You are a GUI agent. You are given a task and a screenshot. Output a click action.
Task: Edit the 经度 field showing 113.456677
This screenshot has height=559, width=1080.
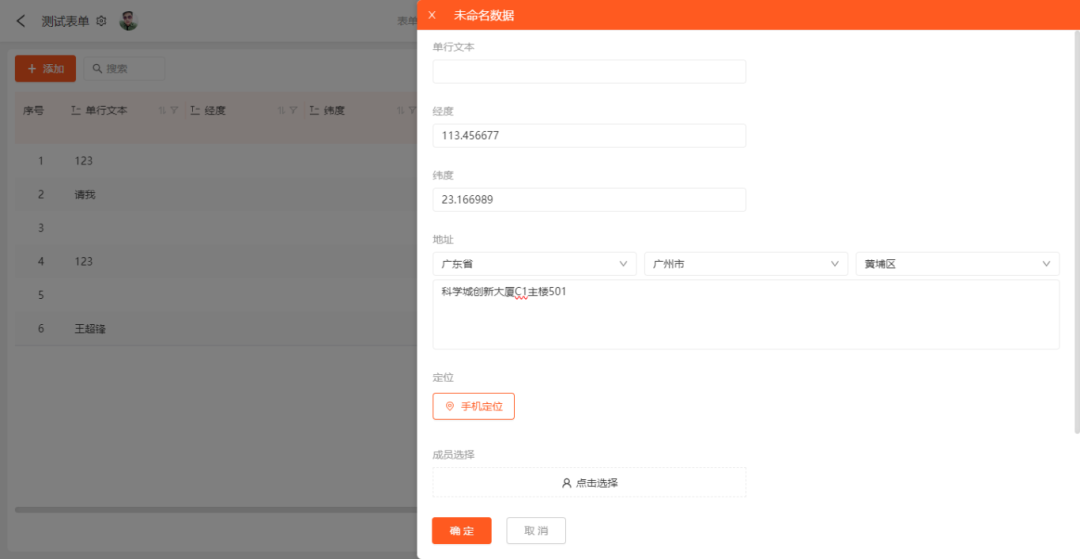(x=589, y=136)
